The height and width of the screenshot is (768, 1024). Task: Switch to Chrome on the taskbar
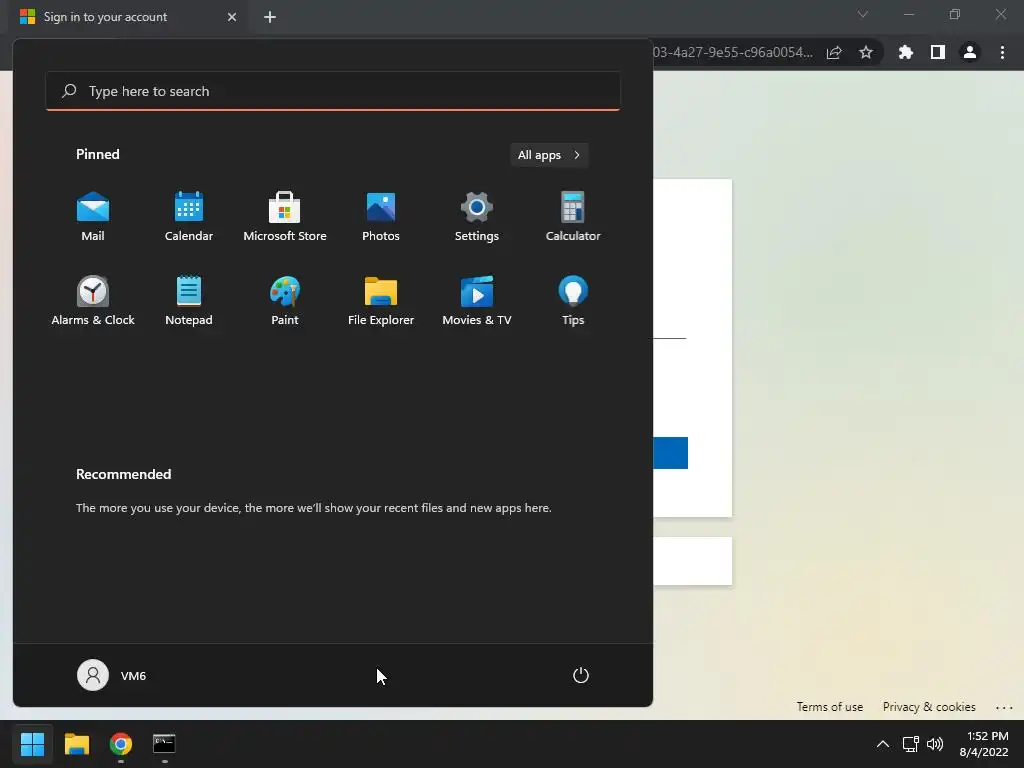point(121,744)
